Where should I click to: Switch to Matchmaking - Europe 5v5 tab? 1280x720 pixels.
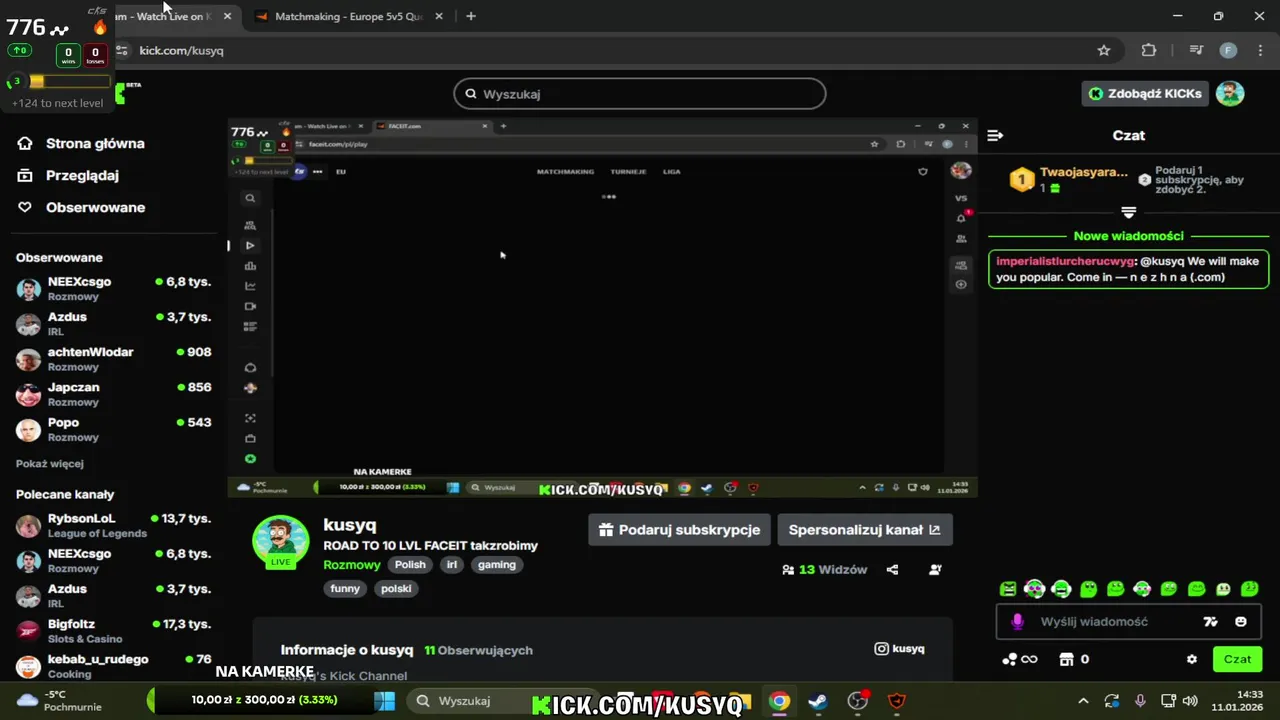point(348,17)
